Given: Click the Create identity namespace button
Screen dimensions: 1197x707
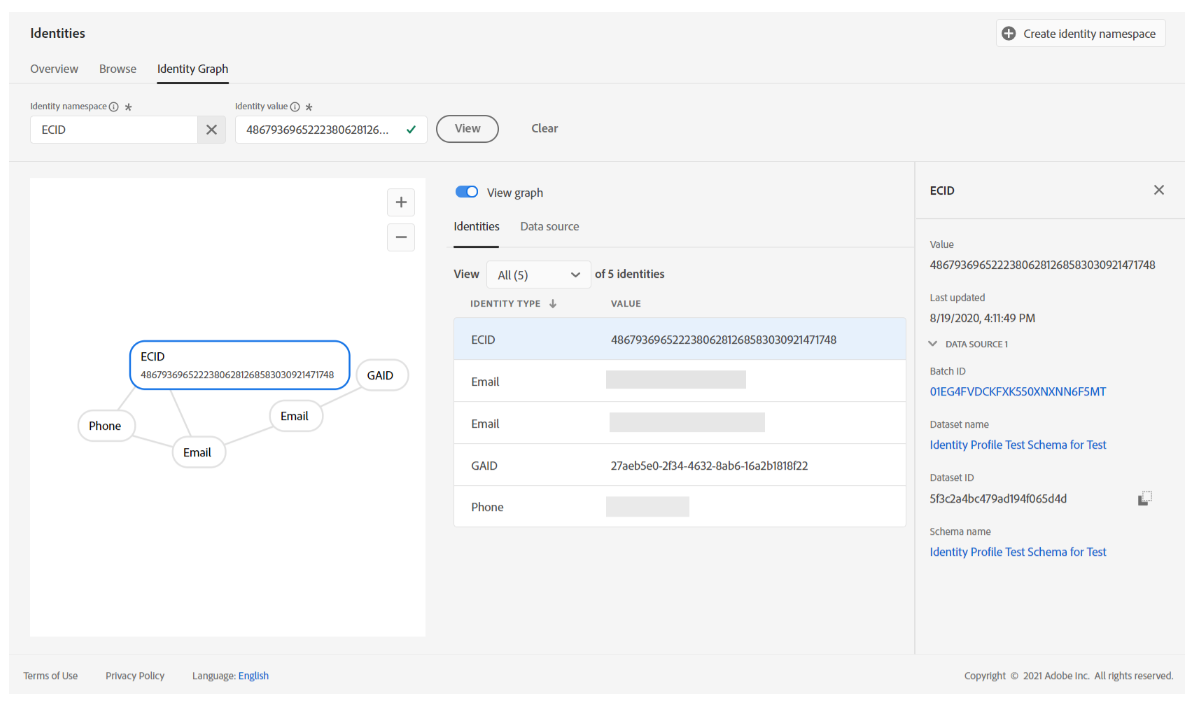Looking at the screenshot, I should click(1080, 32).
